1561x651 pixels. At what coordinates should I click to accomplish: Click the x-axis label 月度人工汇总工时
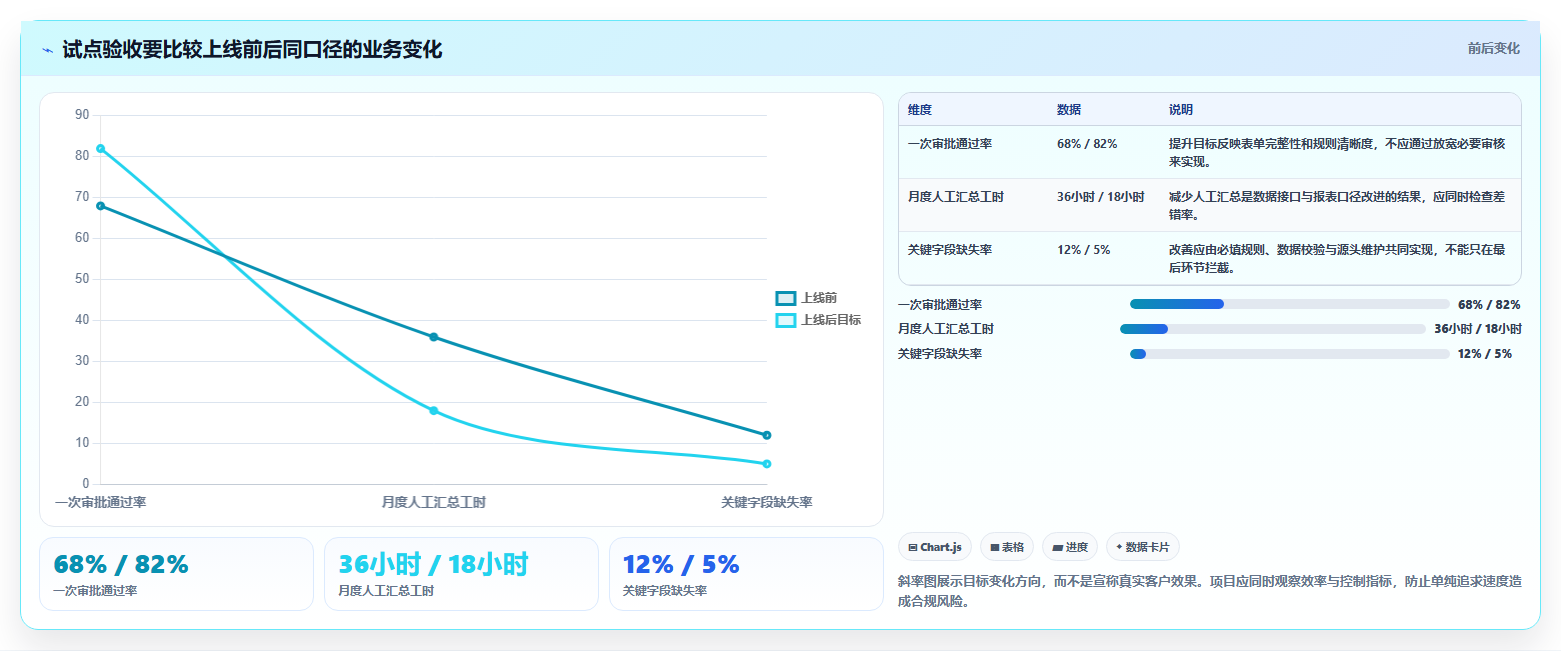pyautogui.click(x=434, y=502)
